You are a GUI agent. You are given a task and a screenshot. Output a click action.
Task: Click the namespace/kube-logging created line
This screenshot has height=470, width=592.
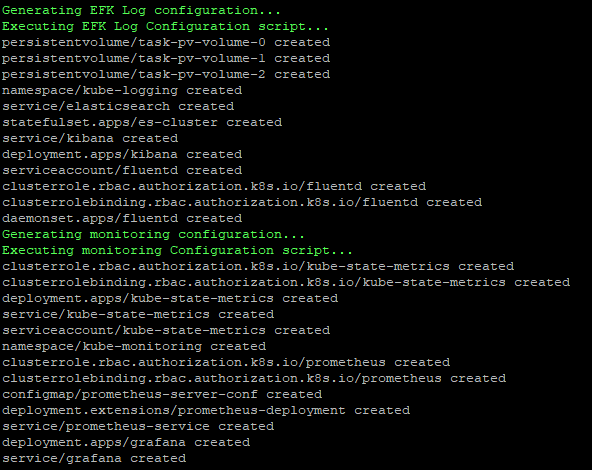point(122,91)
